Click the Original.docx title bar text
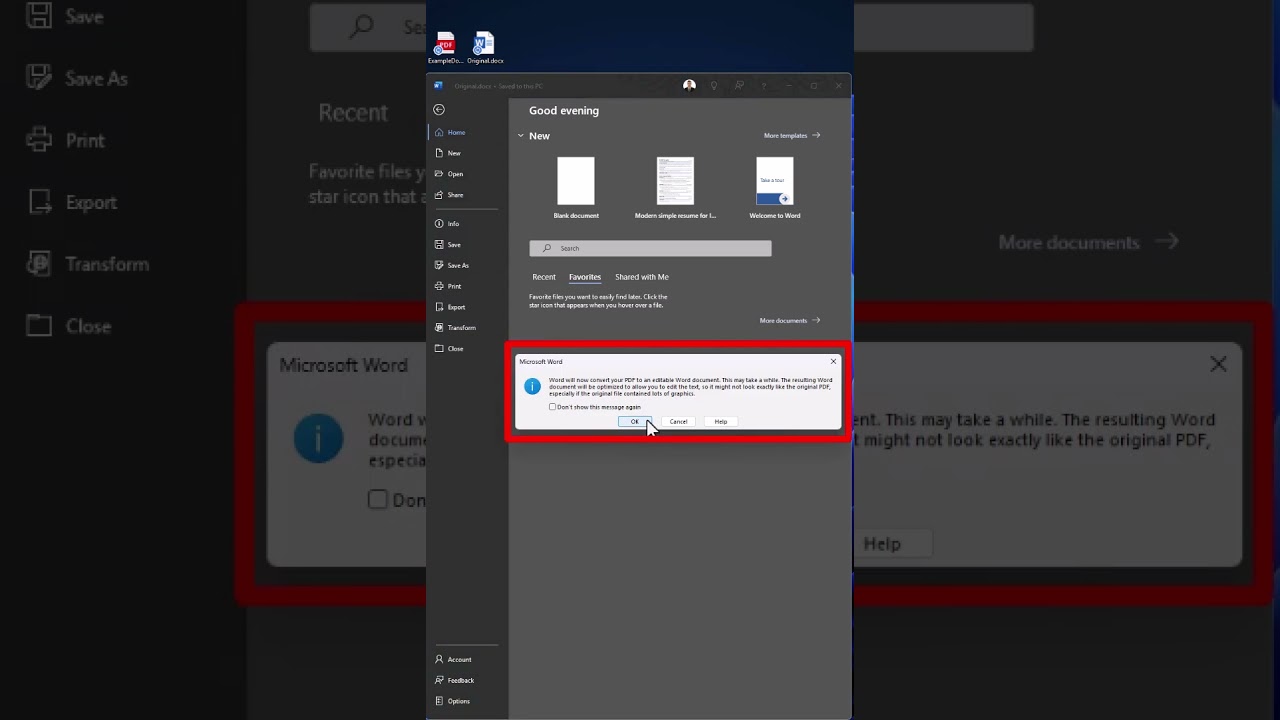This screenshot has height=720, width=1280. 499,86
